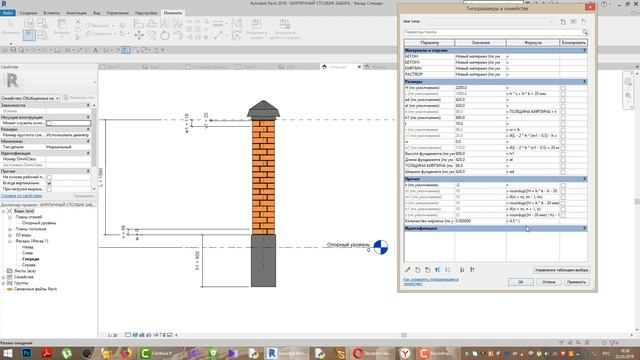Click Sort Ascending parameters icon in dialog
640x360 pixels.
(x=462, y=270)
